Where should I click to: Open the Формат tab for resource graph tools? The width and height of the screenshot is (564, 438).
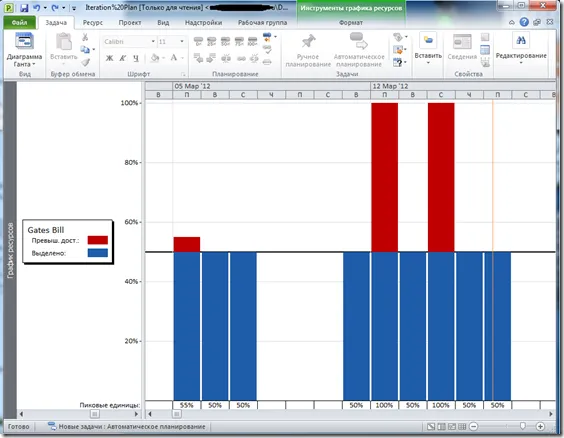pos(351,22)
